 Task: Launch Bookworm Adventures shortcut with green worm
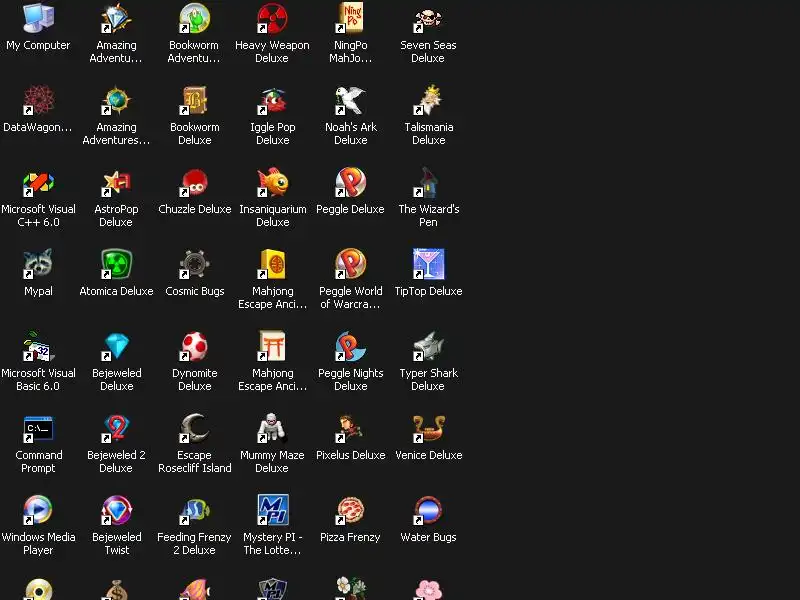194,18
